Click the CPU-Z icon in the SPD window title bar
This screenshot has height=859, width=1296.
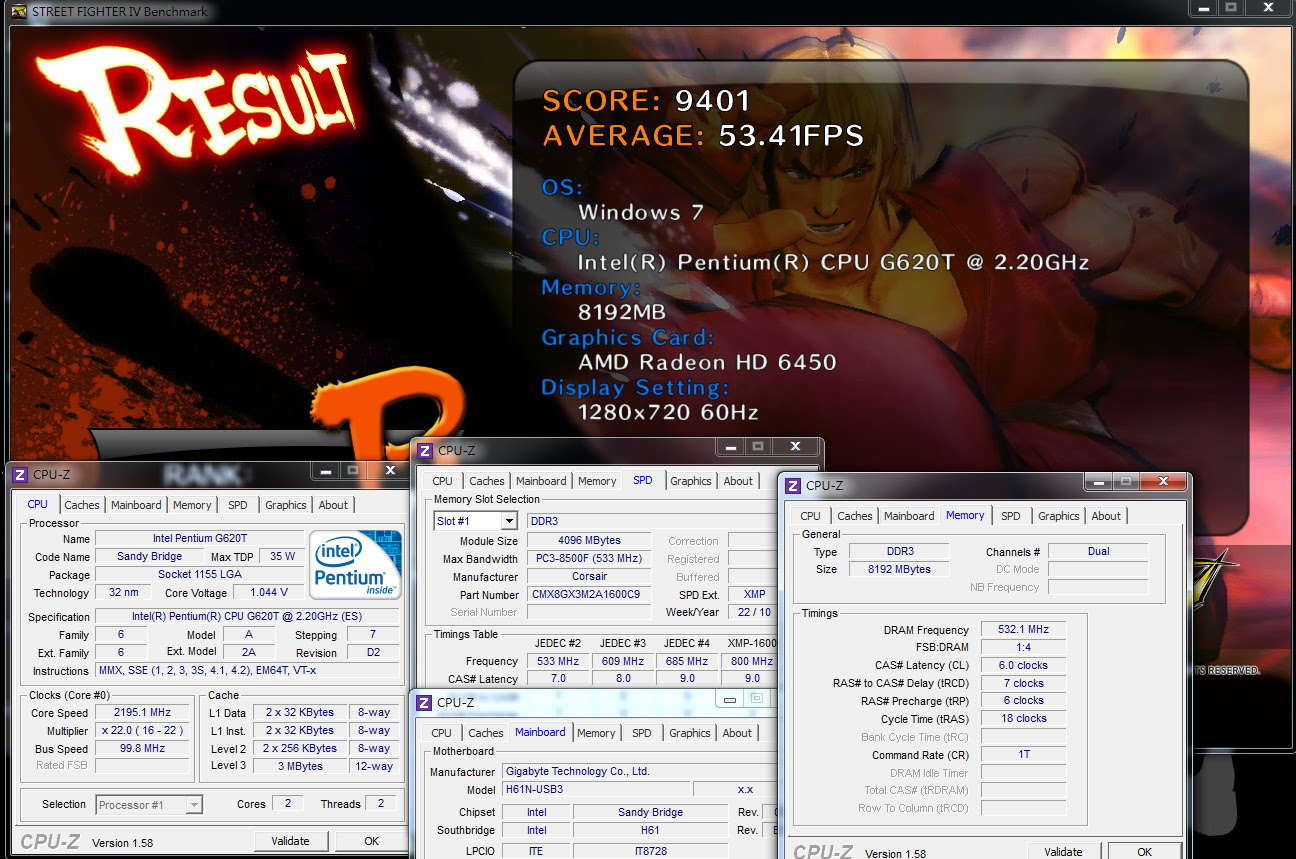(x=425, y=451)
